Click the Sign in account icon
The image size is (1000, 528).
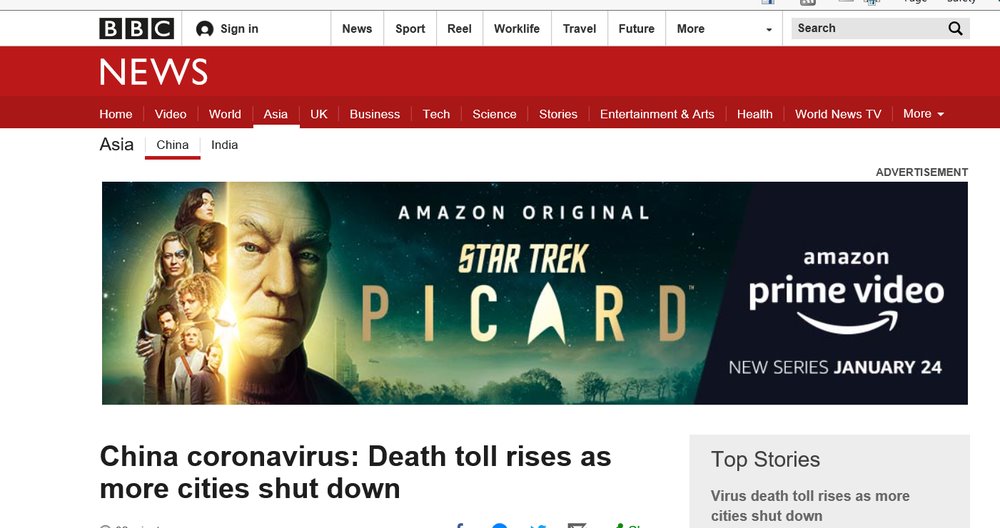[205, 29]
